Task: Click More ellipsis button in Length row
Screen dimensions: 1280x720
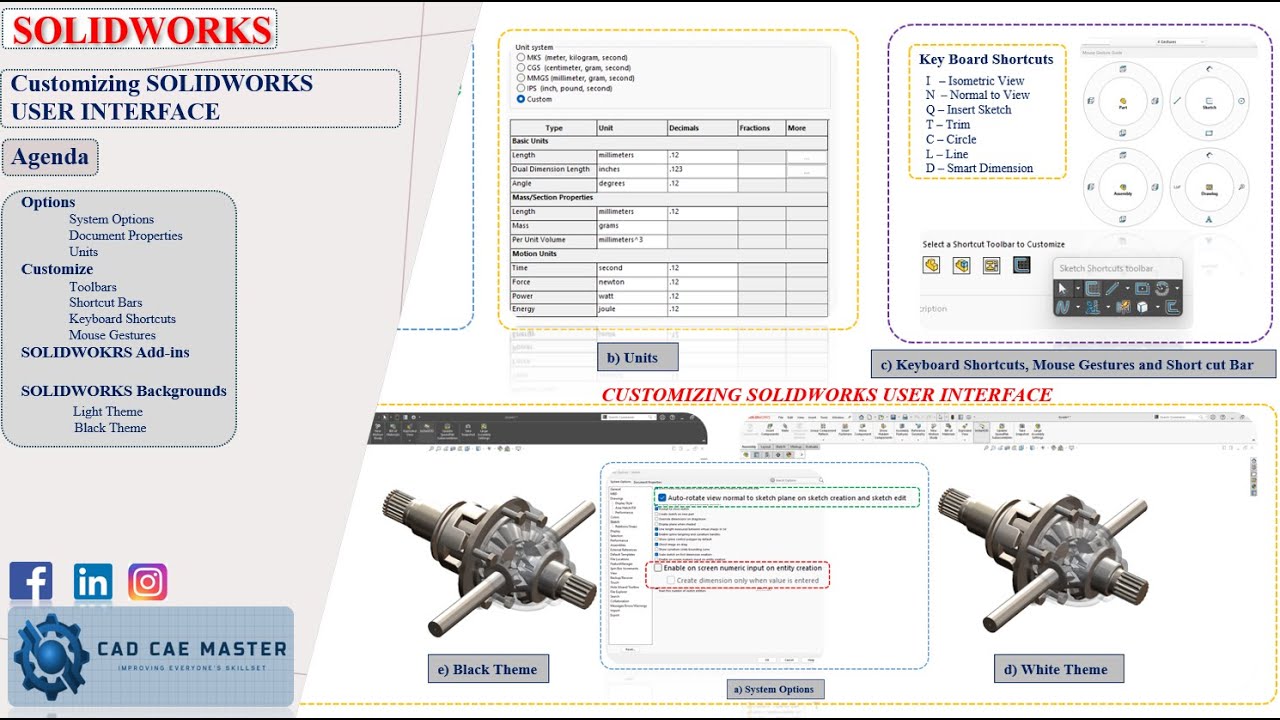Action: point(808,157)
